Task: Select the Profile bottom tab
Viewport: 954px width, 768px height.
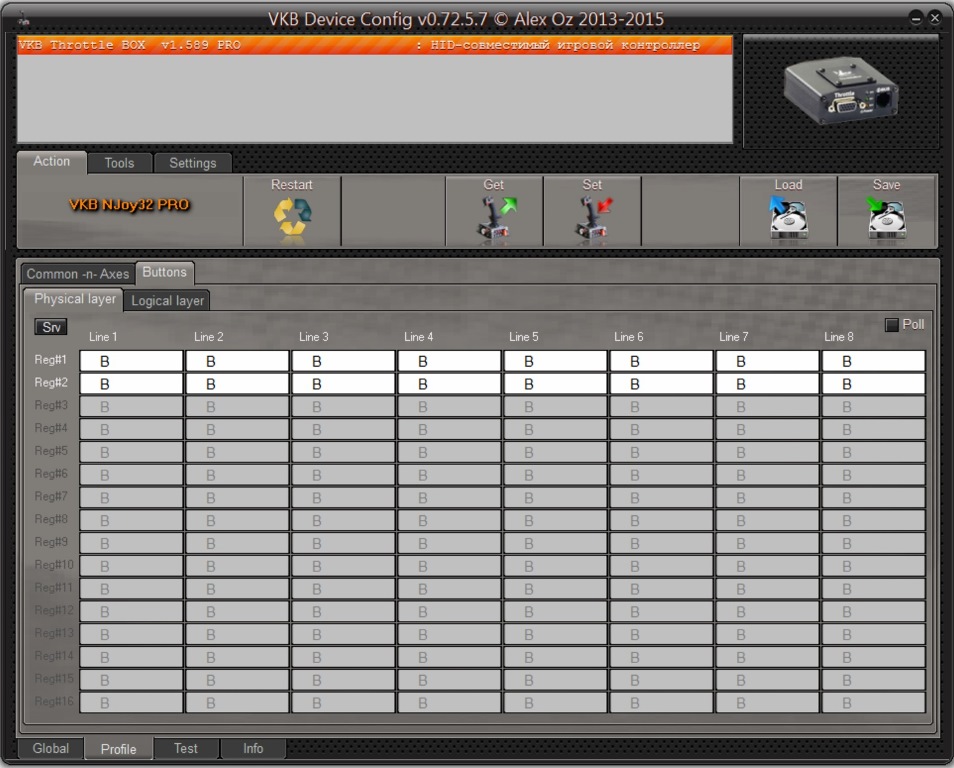Action: (119, 749)
